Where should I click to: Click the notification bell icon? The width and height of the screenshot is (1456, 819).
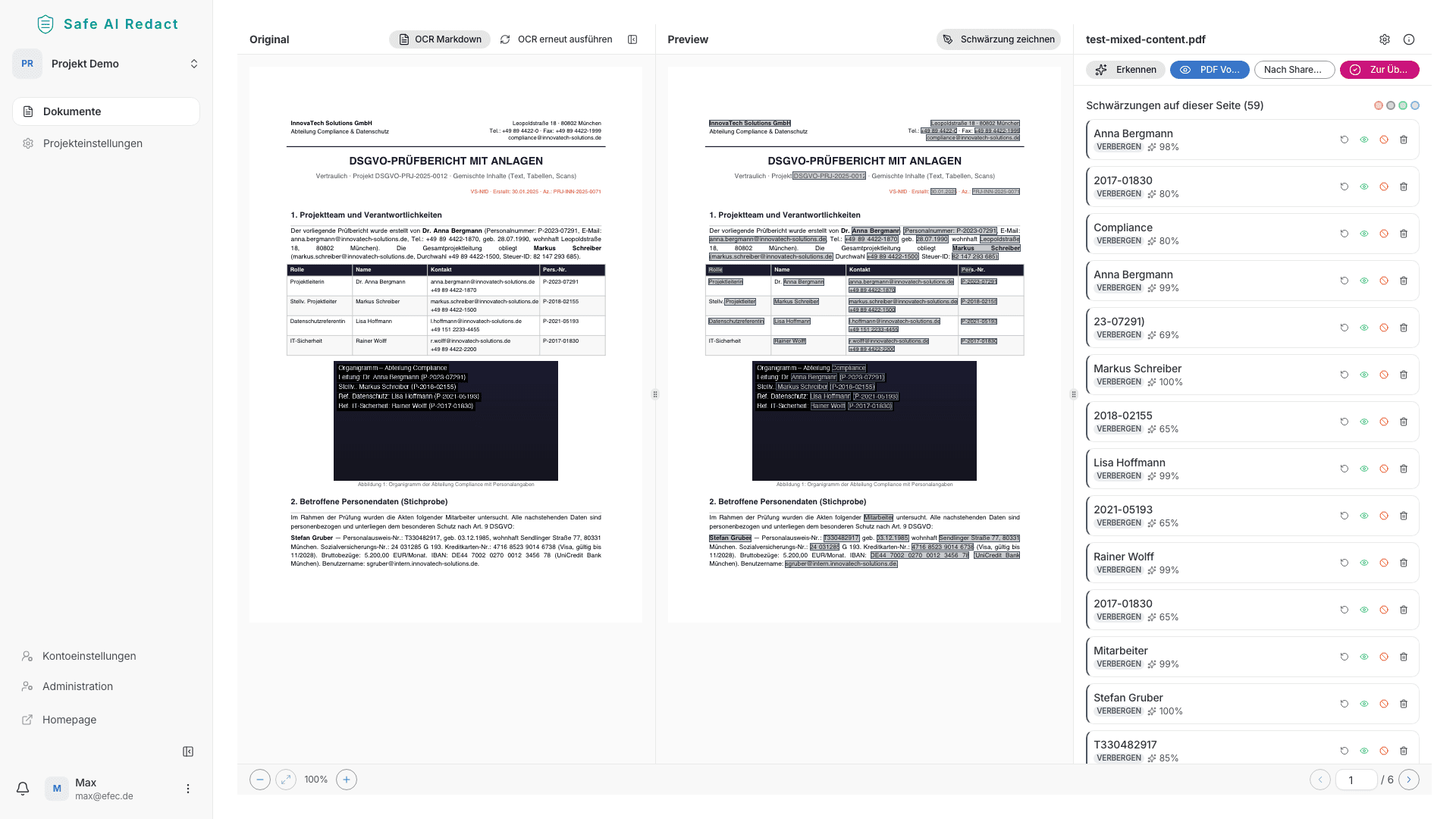[x=23, y=789]
